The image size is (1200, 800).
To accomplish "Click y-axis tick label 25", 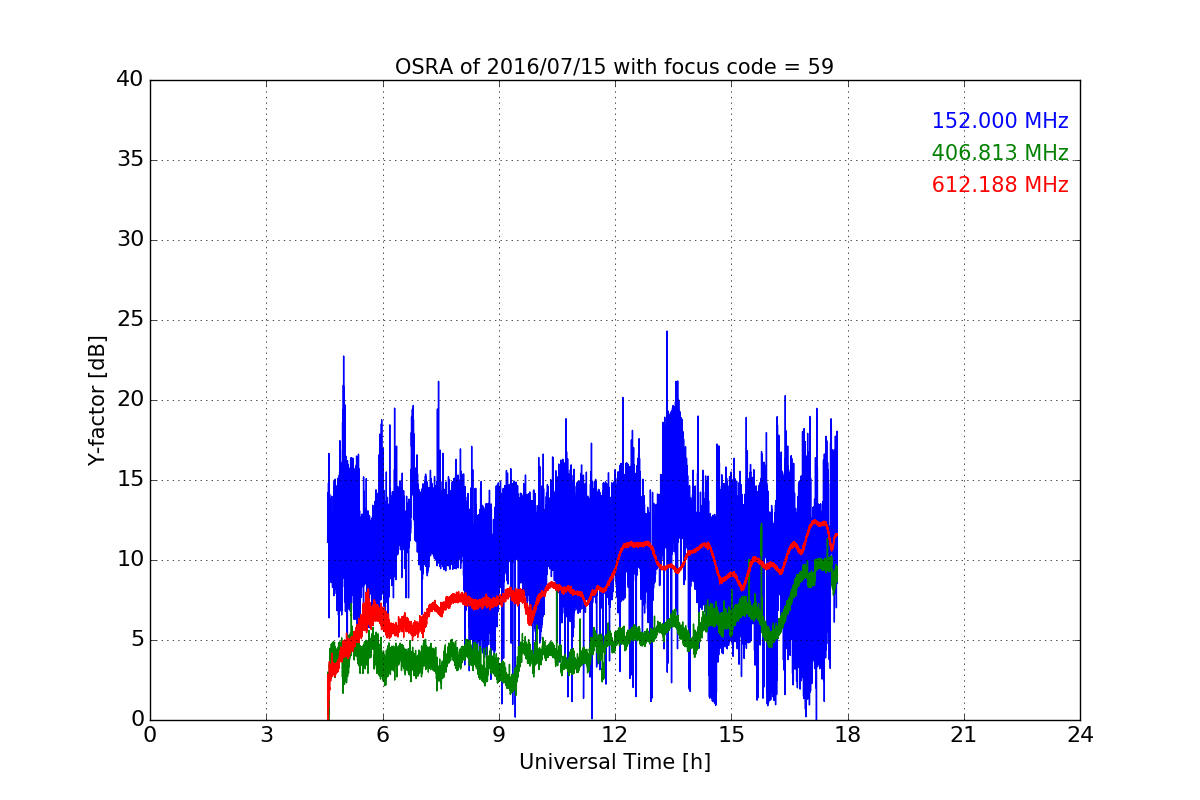I will click(x=130, y=320).
